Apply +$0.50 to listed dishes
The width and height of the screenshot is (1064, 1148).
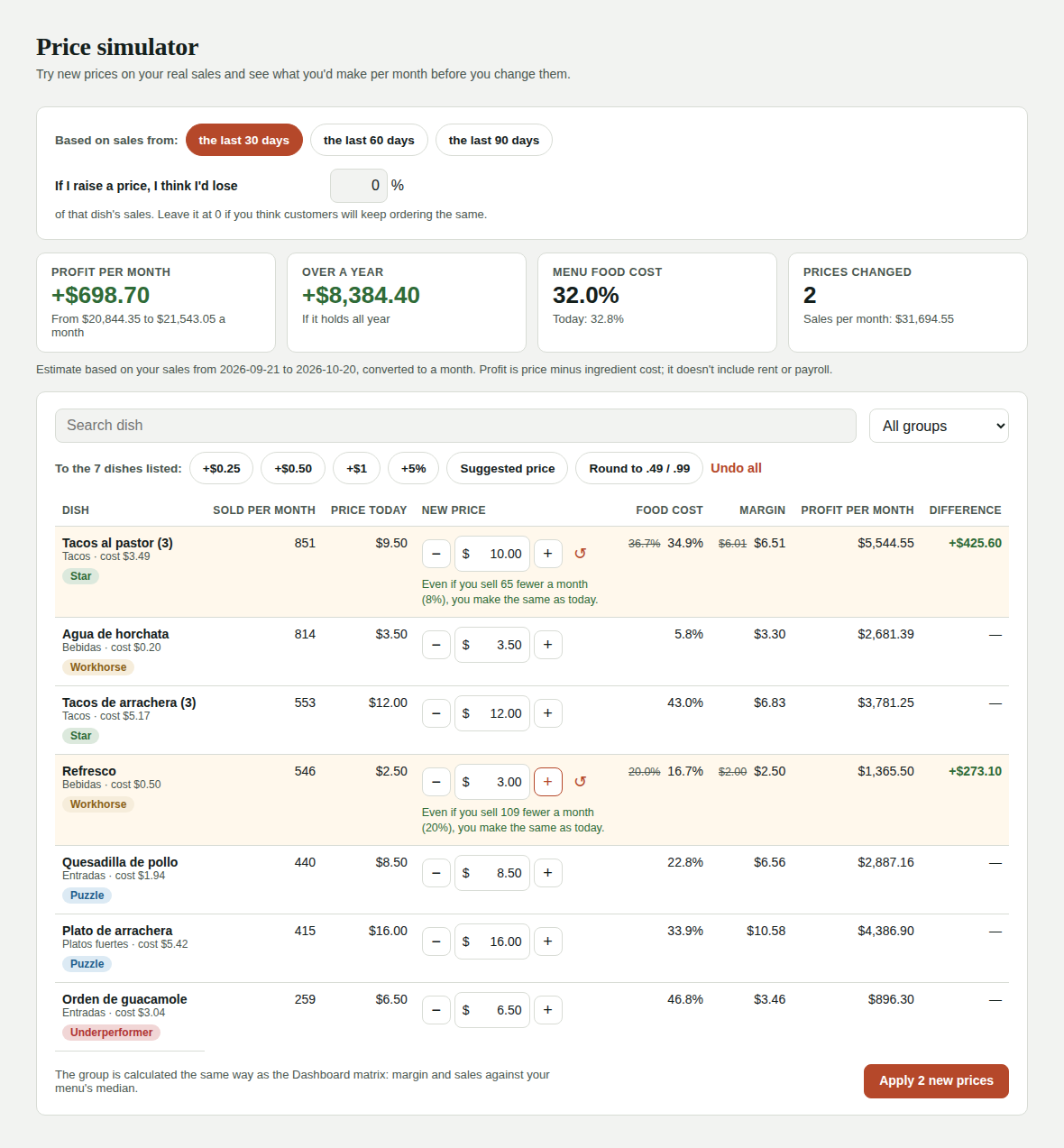click(293, 468)
